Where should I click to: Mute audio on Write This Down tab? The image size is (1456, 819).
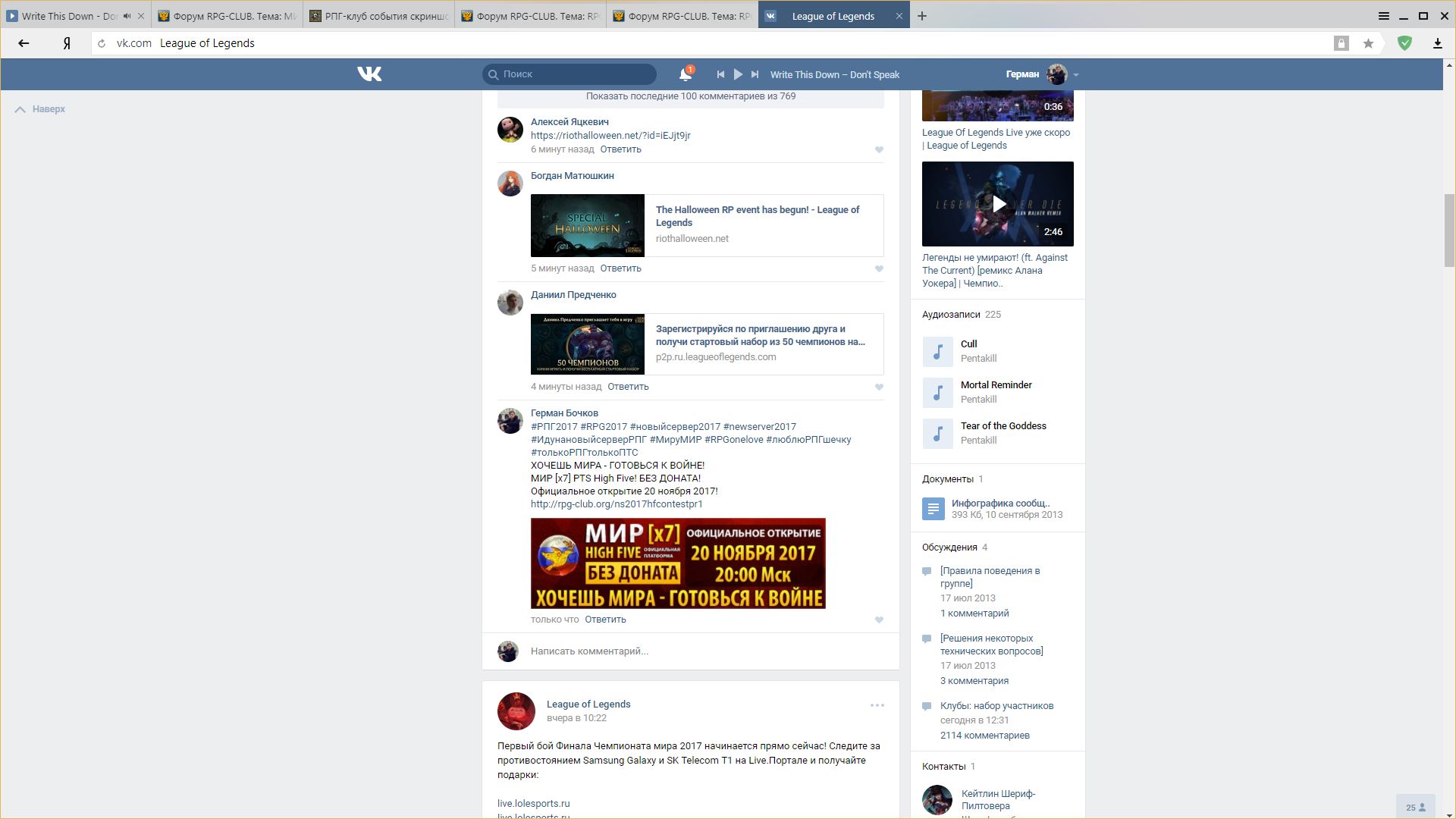(x=127, y=16)
